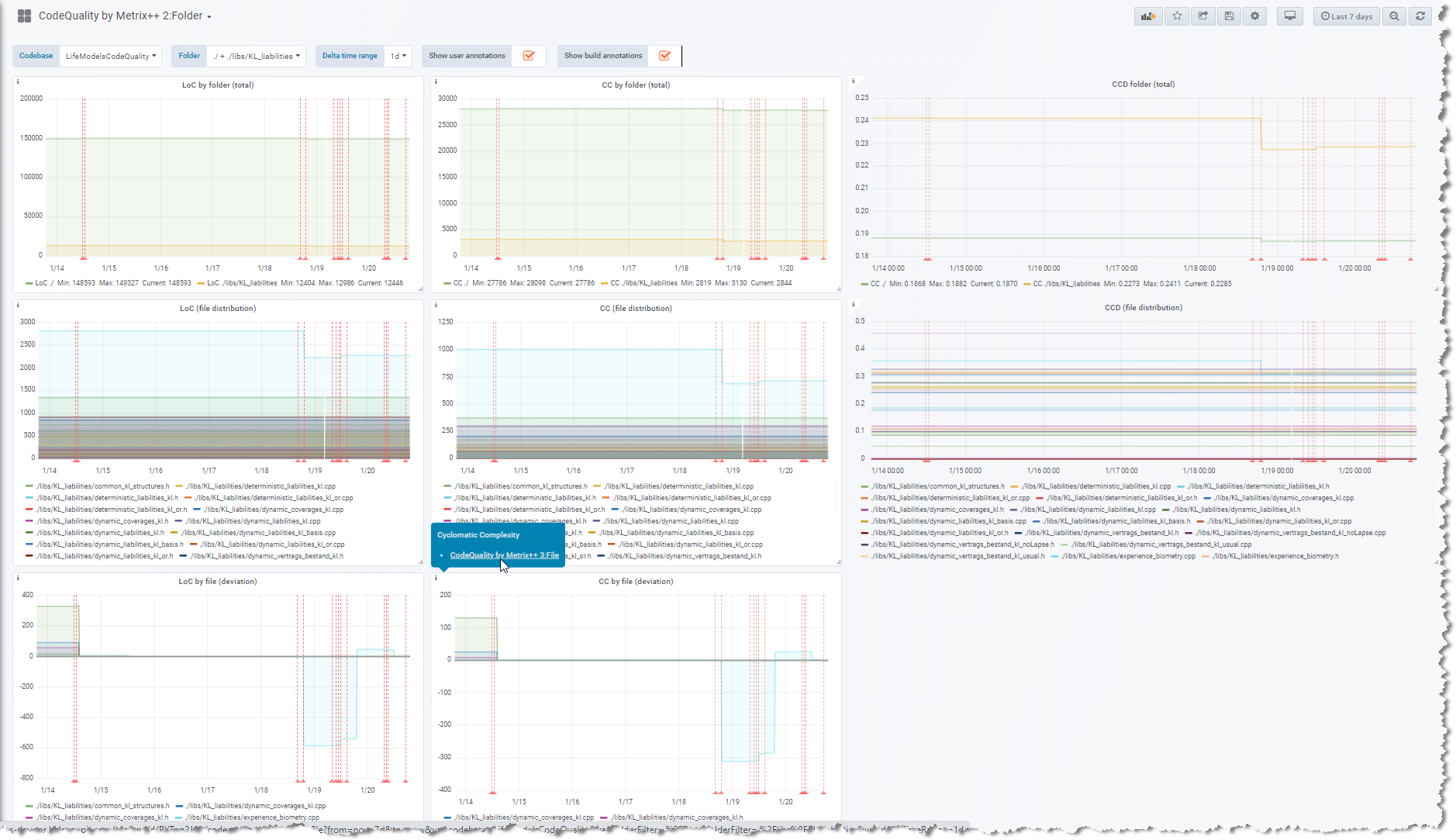Click the Show build annotations label
Screen dimensions: 1456x840
[x=603, y=56]
